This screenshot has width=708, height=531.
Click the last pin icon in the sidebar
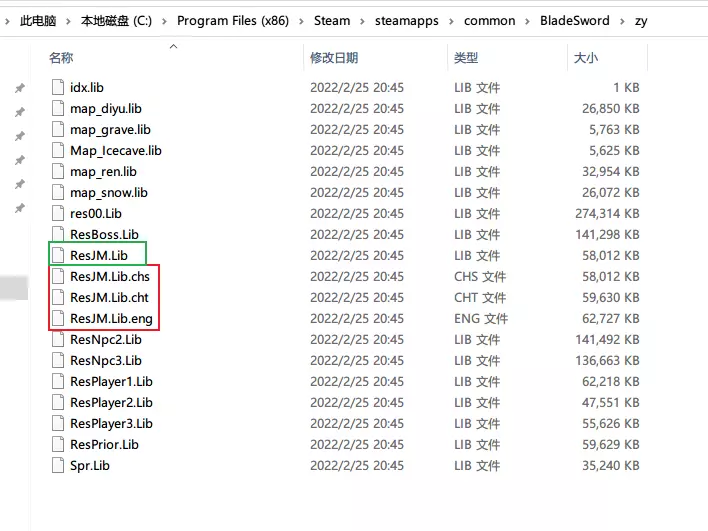point(20,208)
